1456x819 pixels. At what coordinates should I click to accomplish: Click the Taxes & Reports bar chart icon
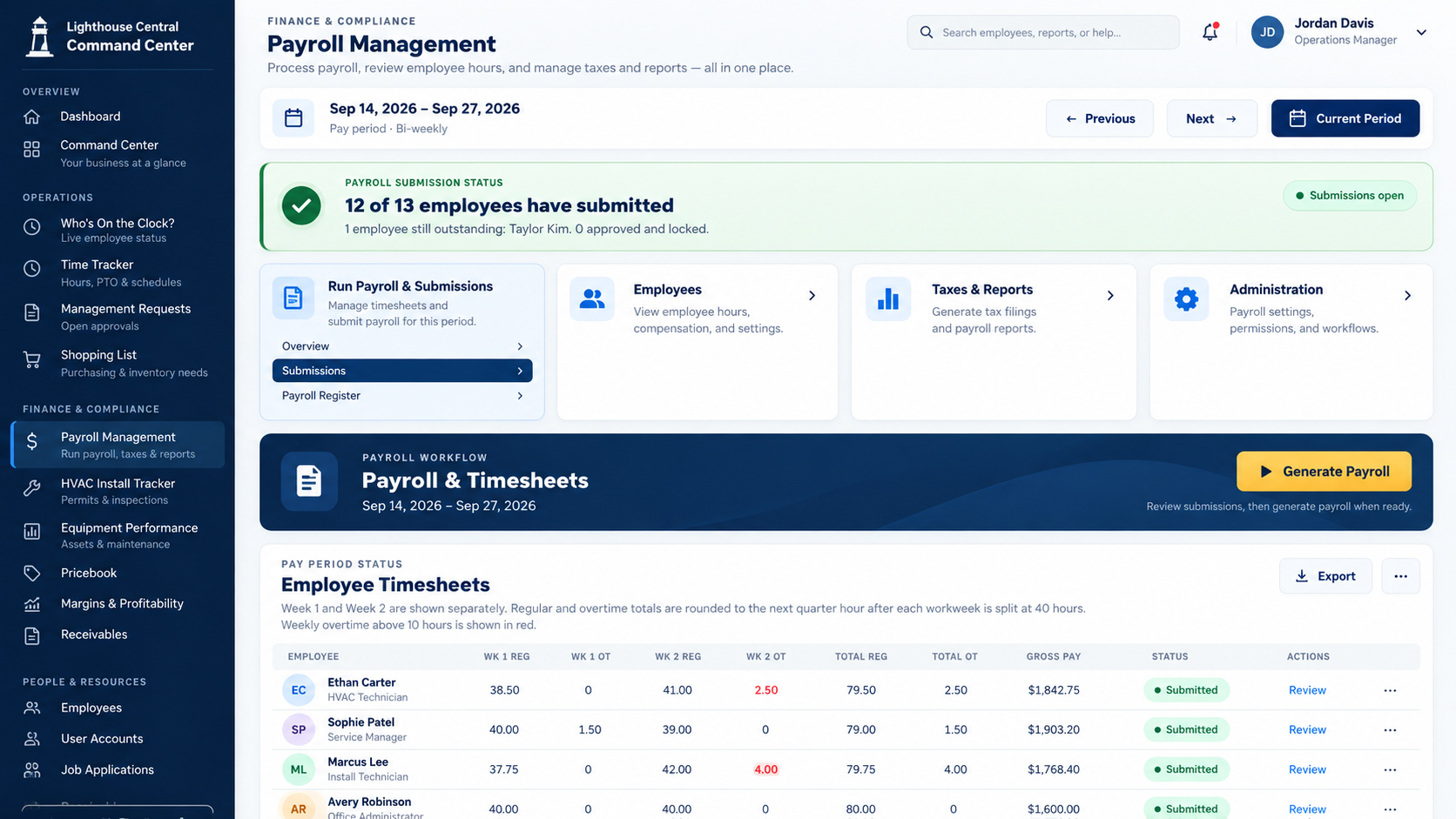coord(888,299)
